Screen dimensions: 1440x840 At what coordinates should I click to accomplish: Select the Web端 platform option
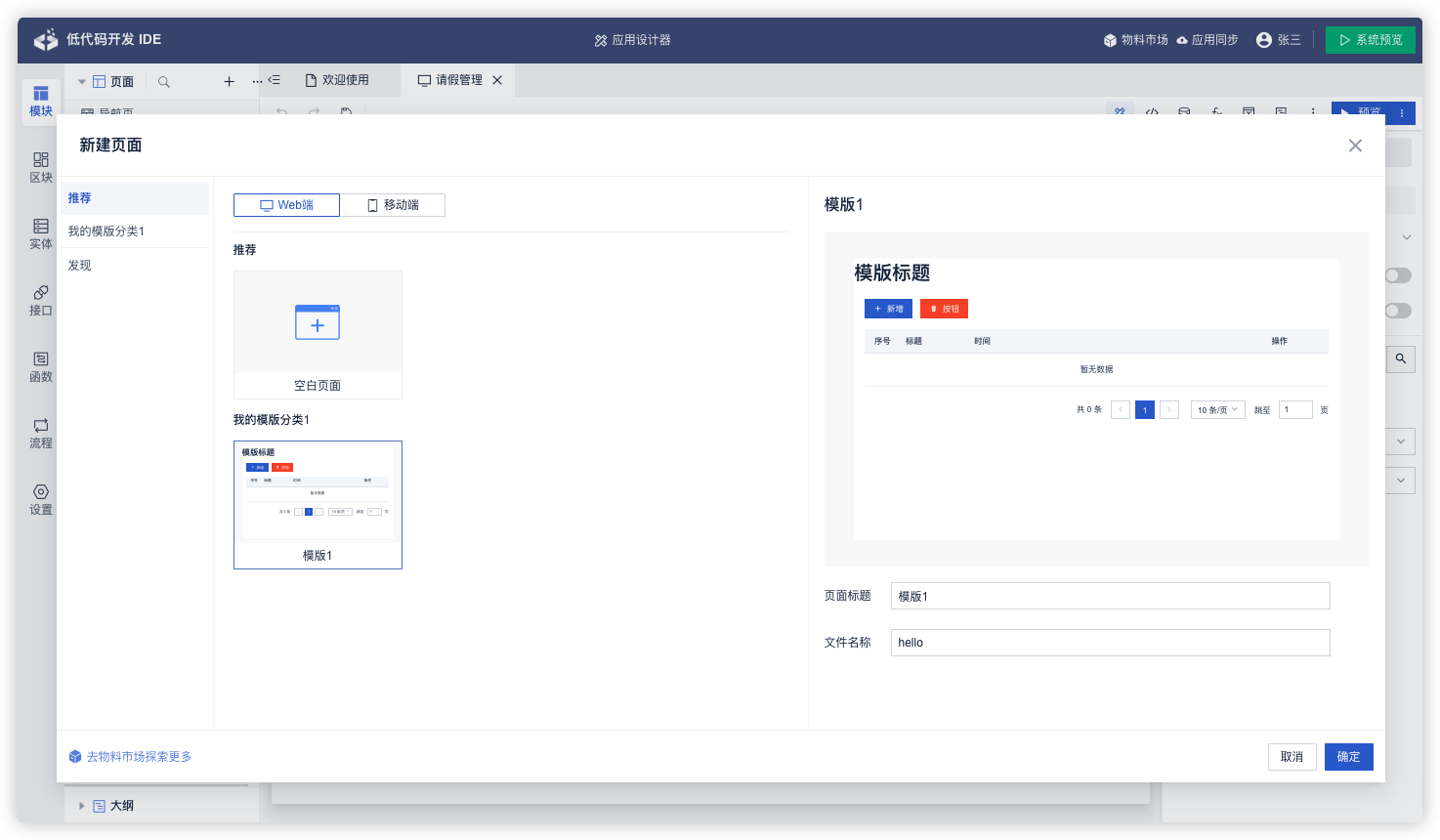[x=286, y=205]
